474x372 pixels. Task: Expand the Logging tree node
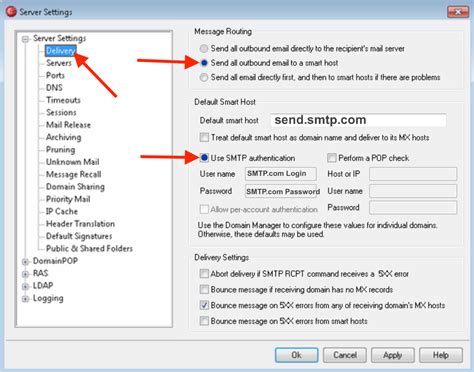coord(25,299)
